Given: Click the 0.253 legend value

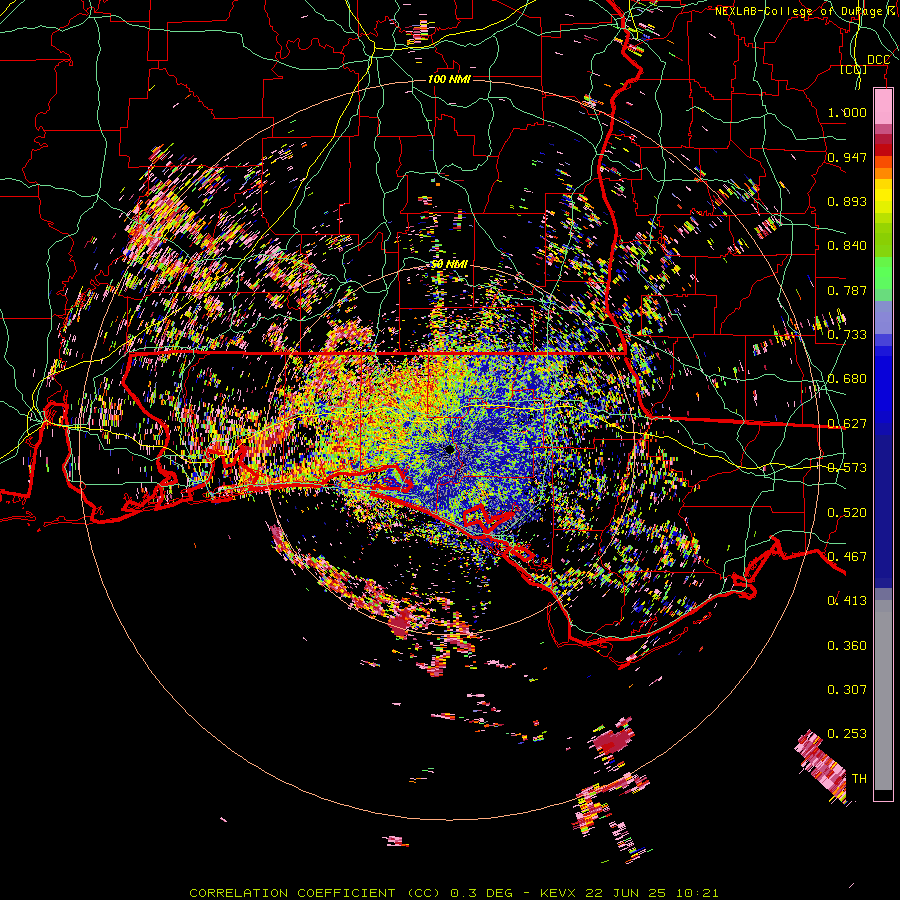Looking at the screenshot, I should [847, 734].
